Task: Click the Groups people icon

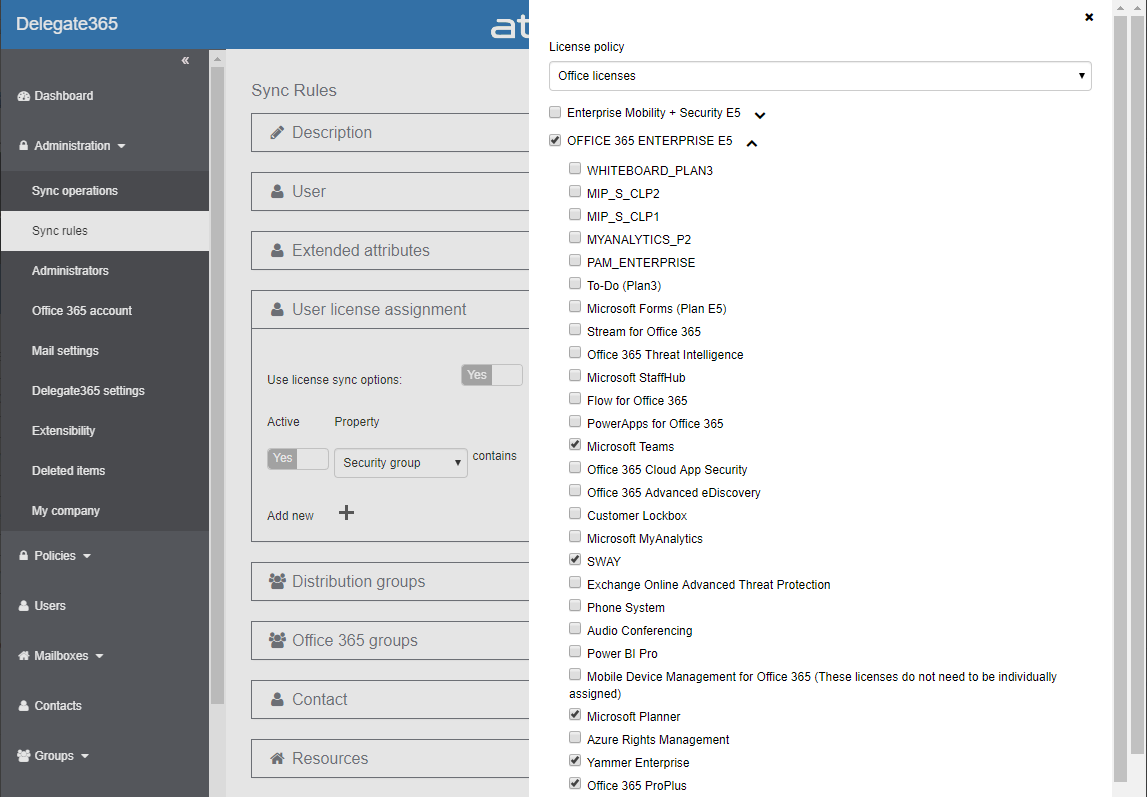Action: coord(23,755)
